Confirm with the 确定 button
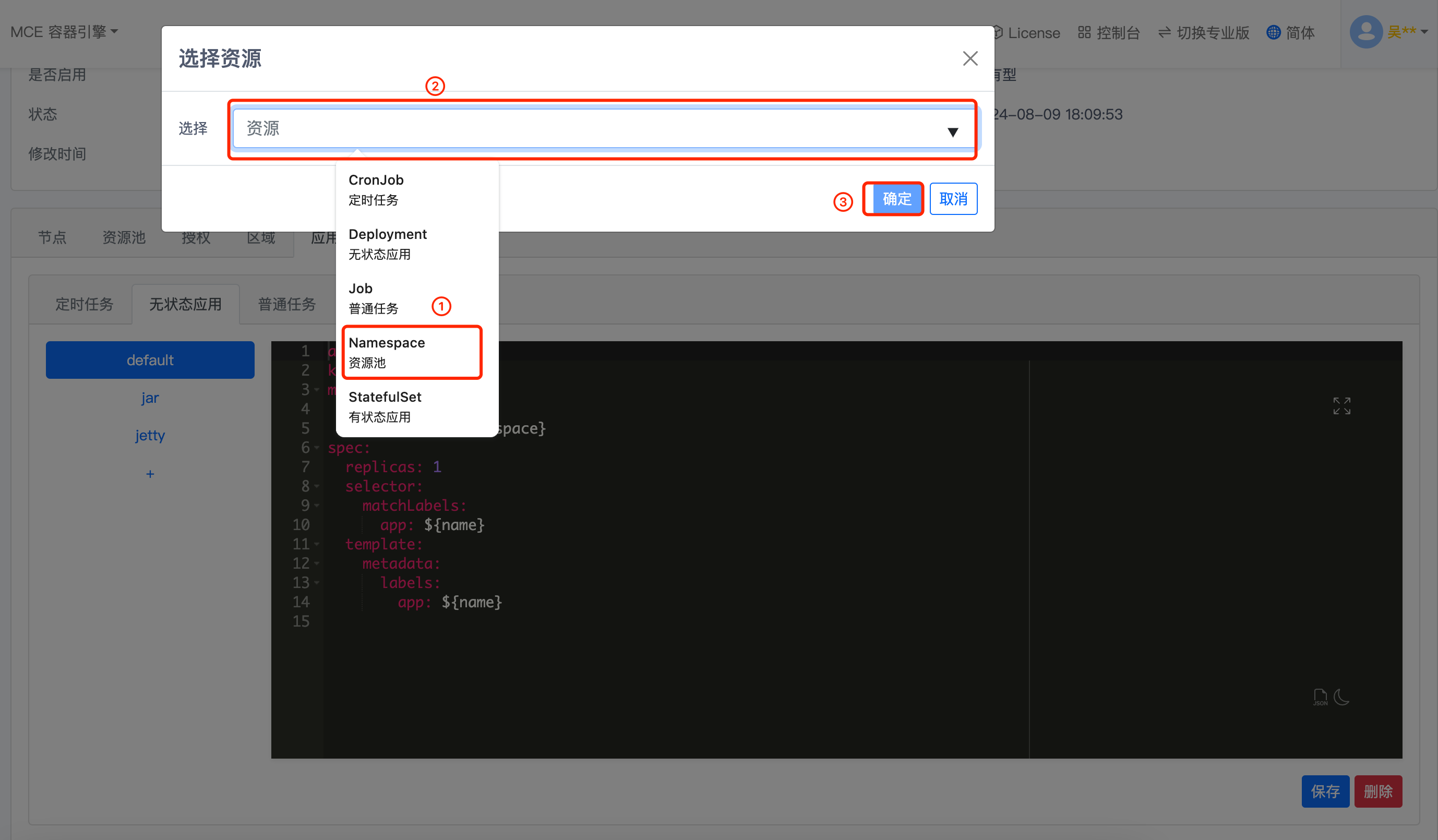 [x=896, y=199]
